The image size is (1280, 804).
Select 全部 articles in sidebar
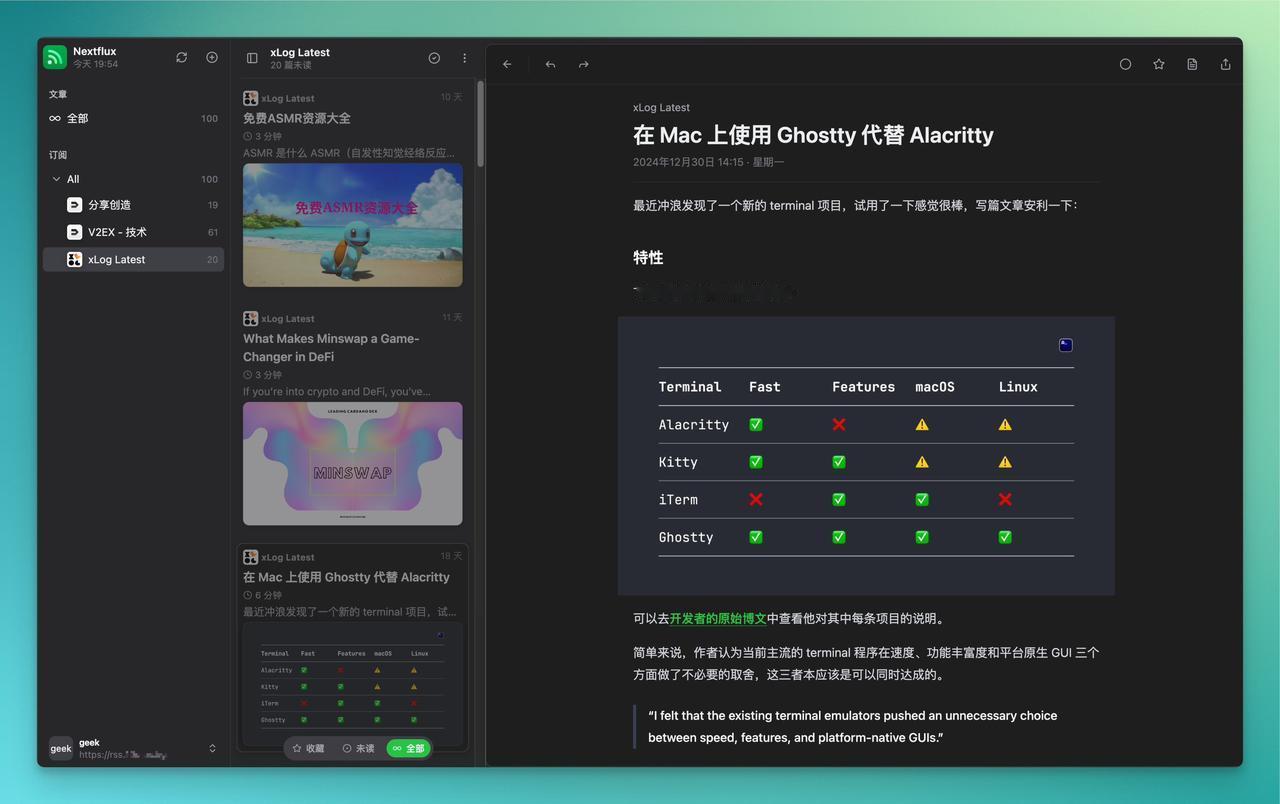[x=133, y=118]
